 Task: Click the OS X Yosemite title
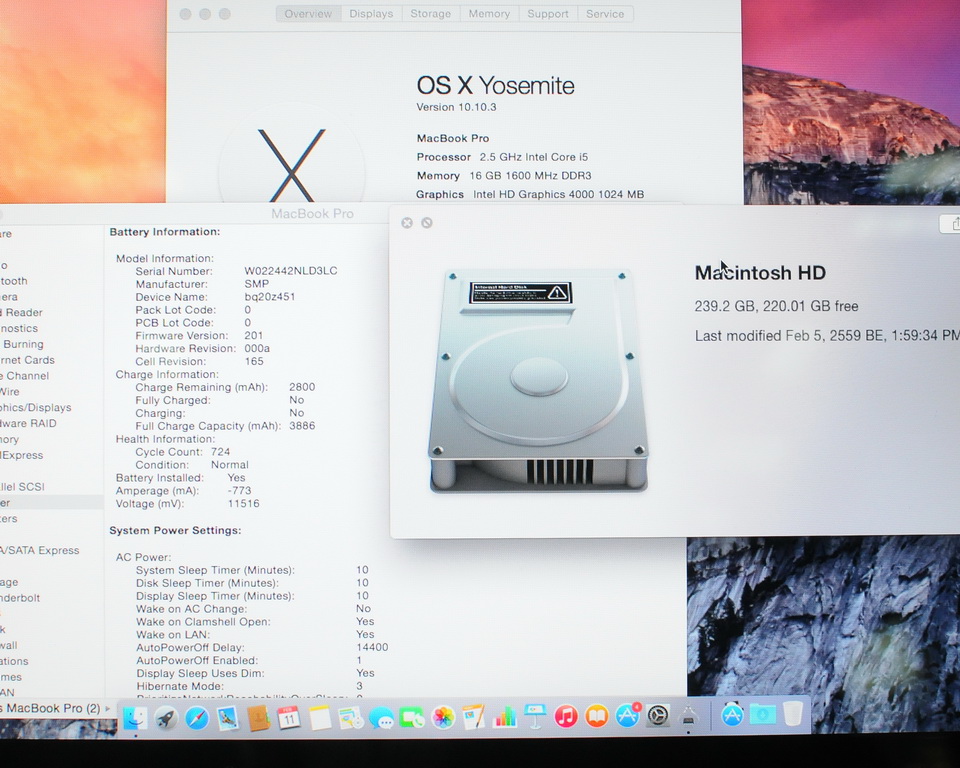point(495,85)
